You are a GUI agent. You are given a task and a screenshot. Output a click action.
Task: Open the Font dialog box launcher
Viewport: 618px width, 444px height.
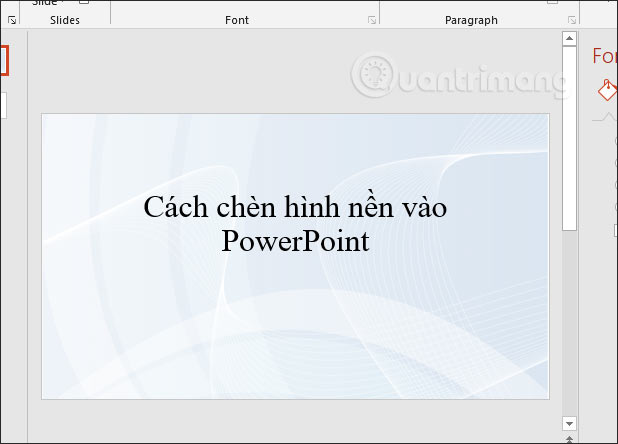pyautogui.click(x=372, y=20)
